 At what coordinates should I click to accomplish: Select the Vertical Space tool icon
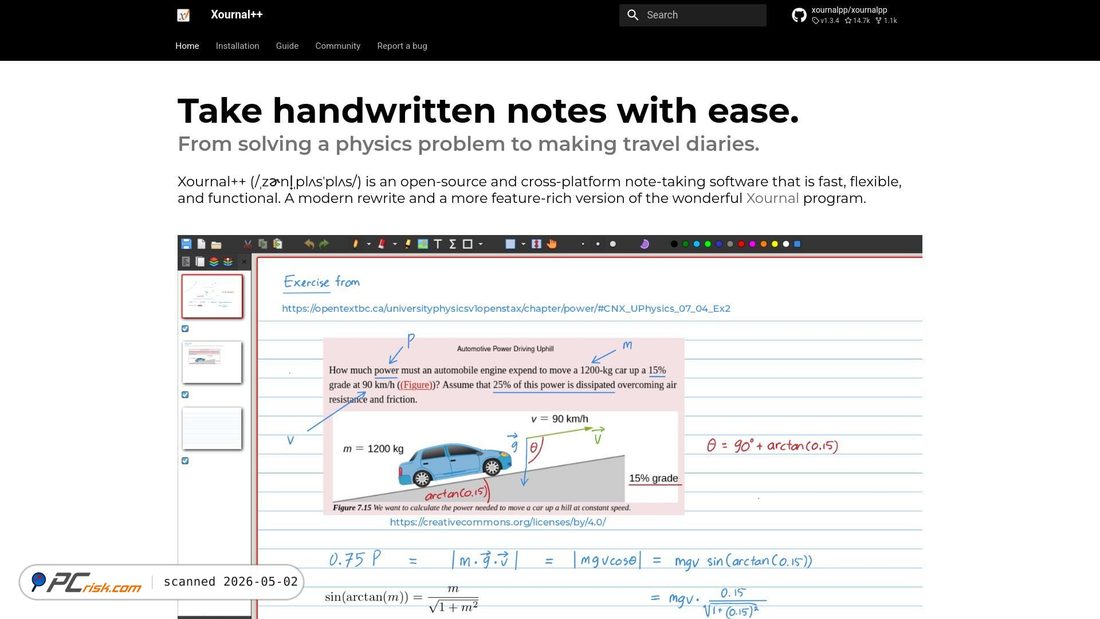tap(537, 244)
